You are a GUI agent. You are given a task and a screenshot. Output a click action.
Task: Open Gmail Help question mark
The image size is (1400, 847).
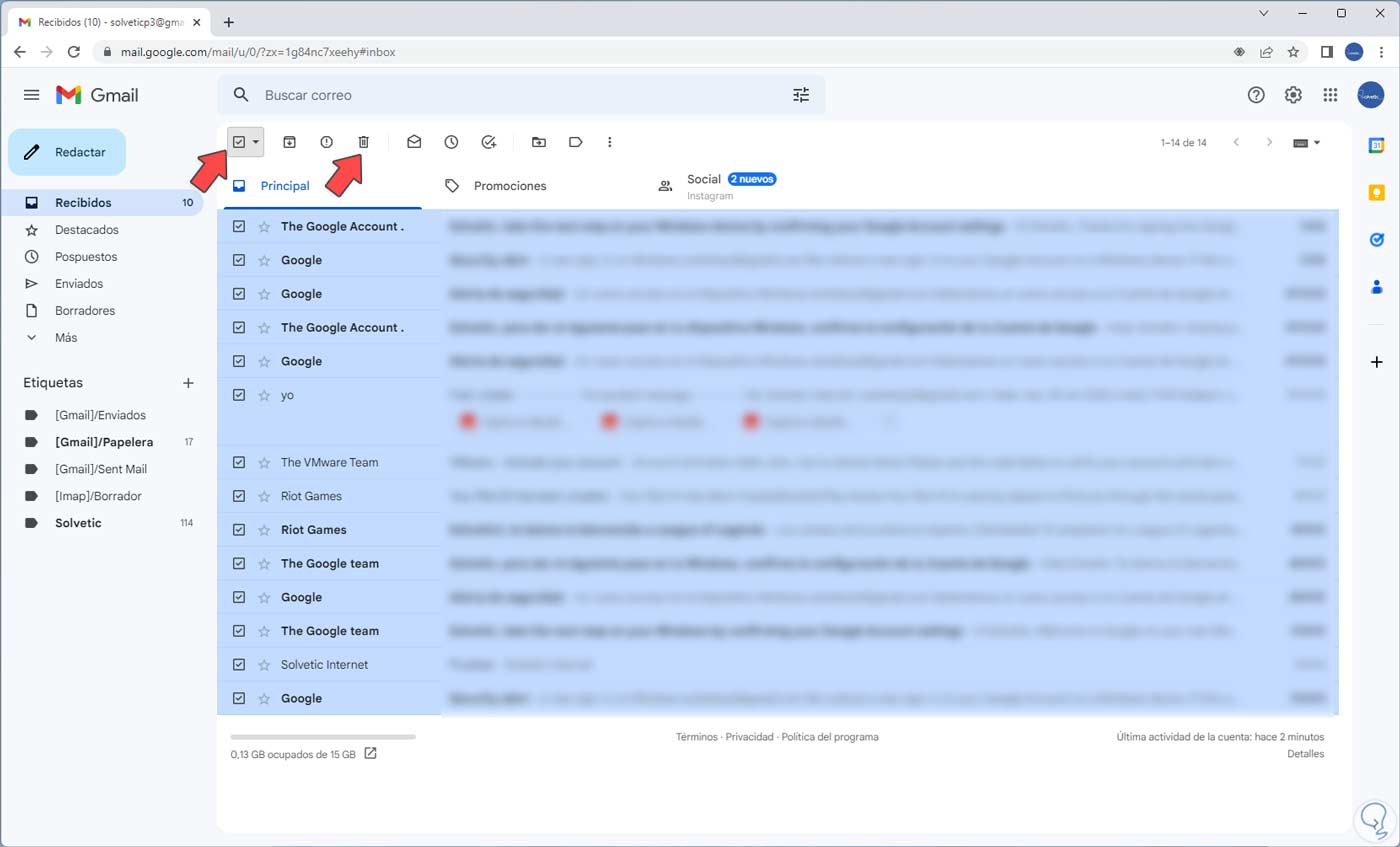tap(1256, 95)
